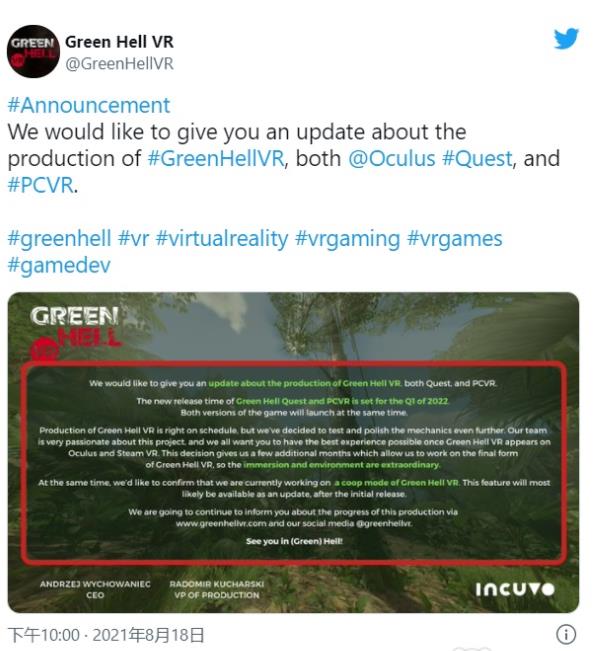The width and height of the screenshot is (599, 651).
Task: Click the Green Hell logo in the image
Action: tap(75, 332)
